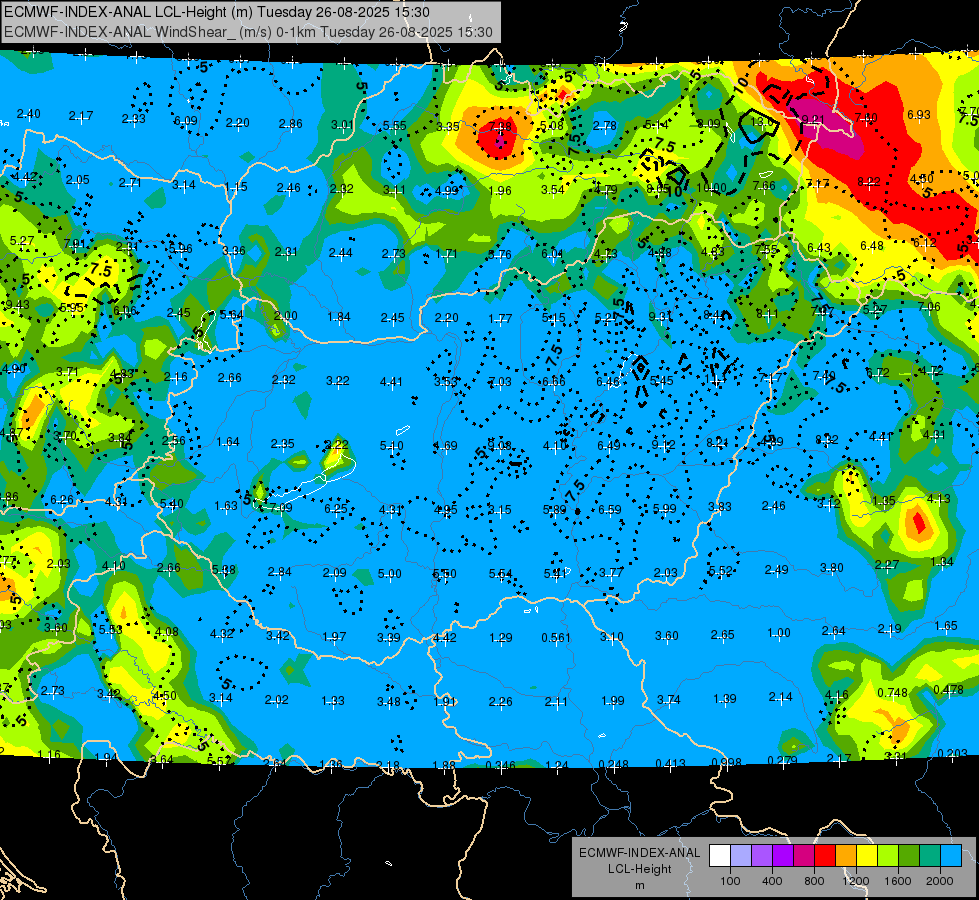
Task: Click the wind shear value "5.10"
Action: 391,446
